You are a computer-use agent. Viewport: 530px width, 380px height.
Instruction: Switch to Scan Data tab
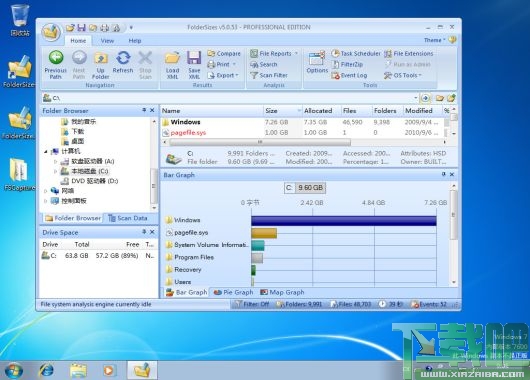point(128,218)
